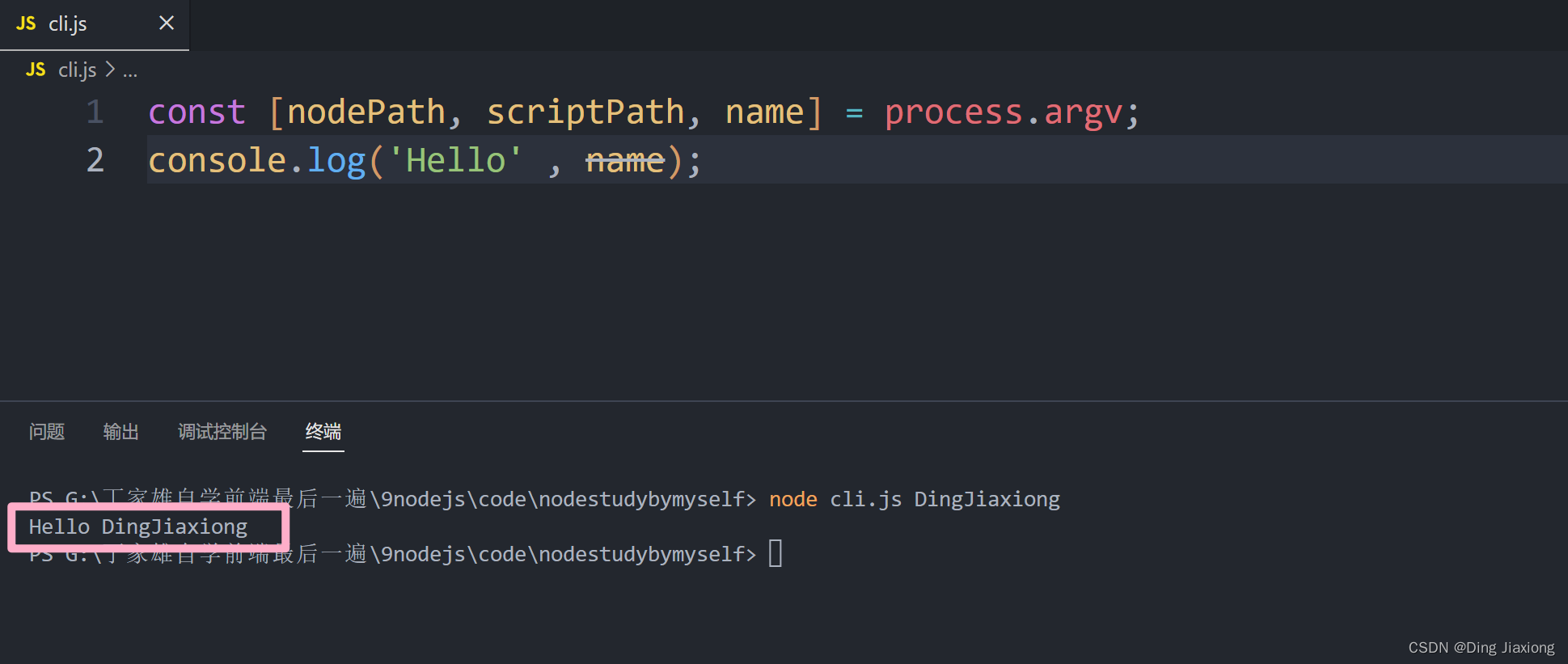Viewport: 1568px width, 664px height.
Task: Click line number 2 in the gutter
Action: 95,160
